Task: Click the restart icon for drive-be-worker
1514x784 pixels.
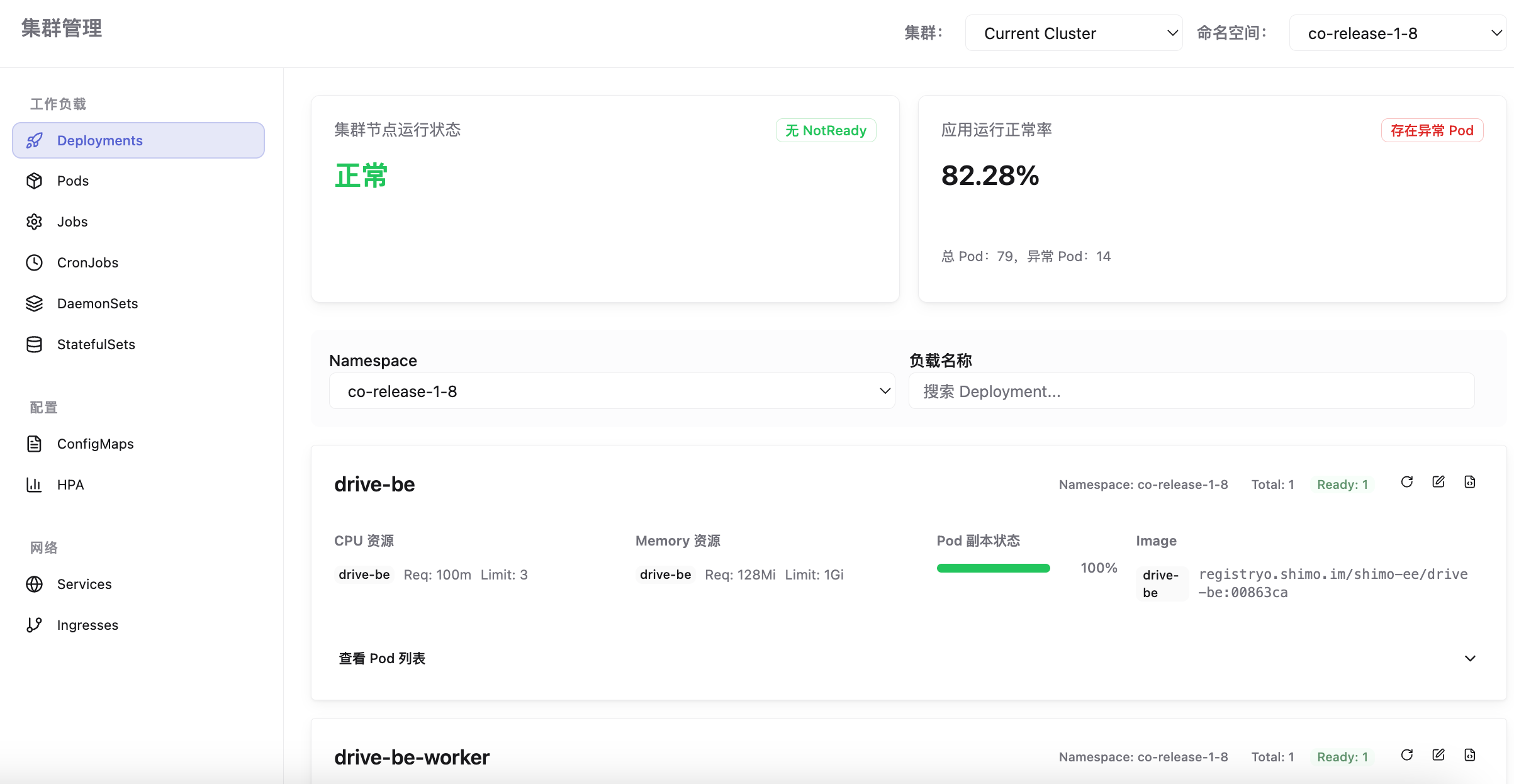Action: pos(1407,755)
